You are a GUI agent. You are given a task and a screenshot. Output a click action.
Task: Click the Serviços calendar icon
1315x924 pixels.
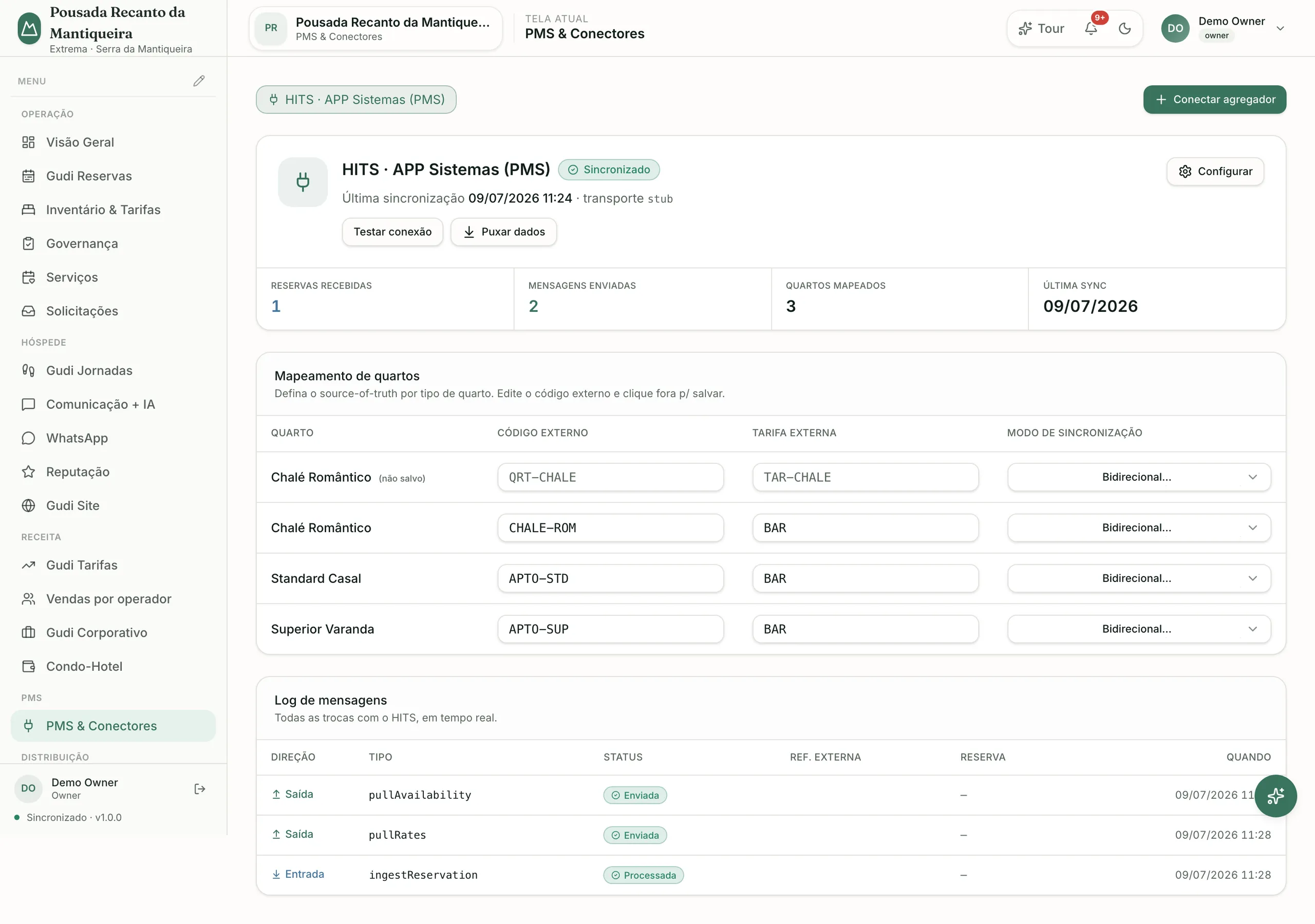(28, 277)
